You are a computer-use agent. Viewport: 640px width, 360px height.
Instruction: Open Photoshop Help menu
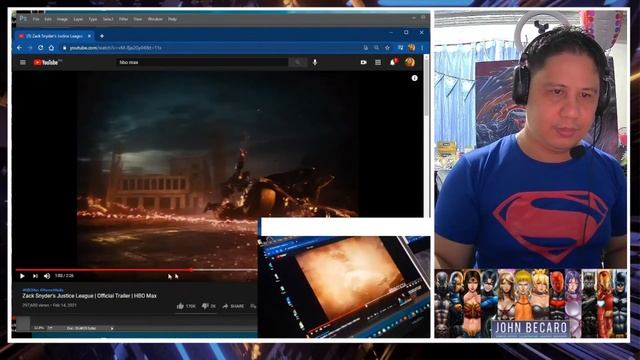173,19
